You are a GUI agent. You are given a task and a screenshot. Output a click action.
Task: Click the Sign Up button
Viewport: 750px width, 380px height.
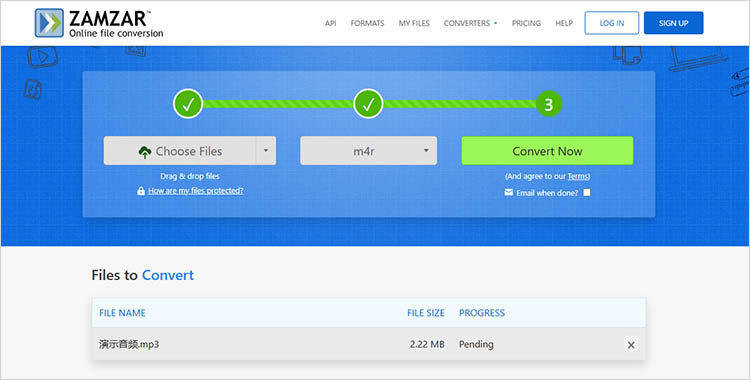click(x=673, y=23)
